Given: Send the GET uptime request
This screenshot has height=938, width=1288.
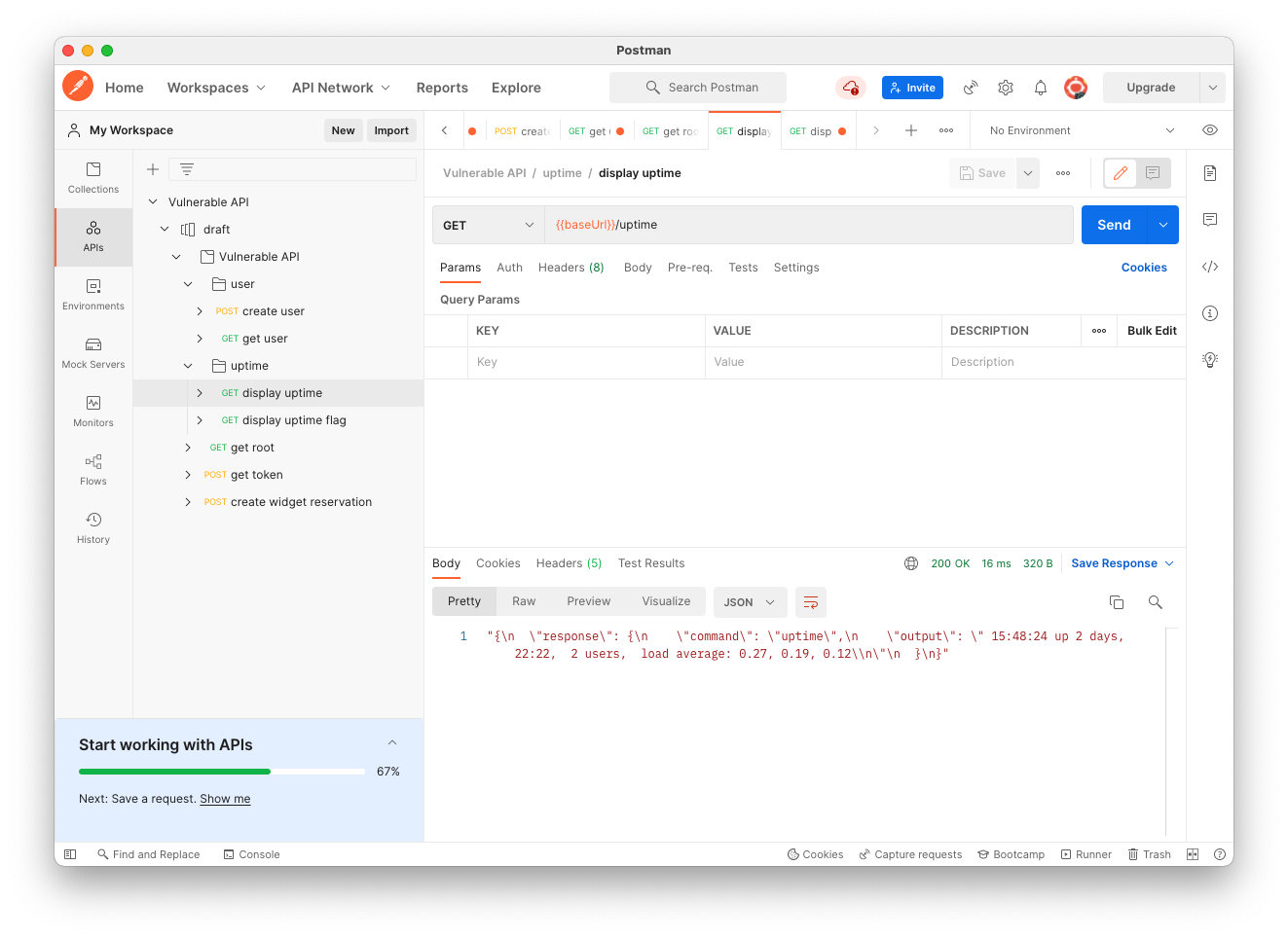Looking at the screenshot, I should point(1114,225).
